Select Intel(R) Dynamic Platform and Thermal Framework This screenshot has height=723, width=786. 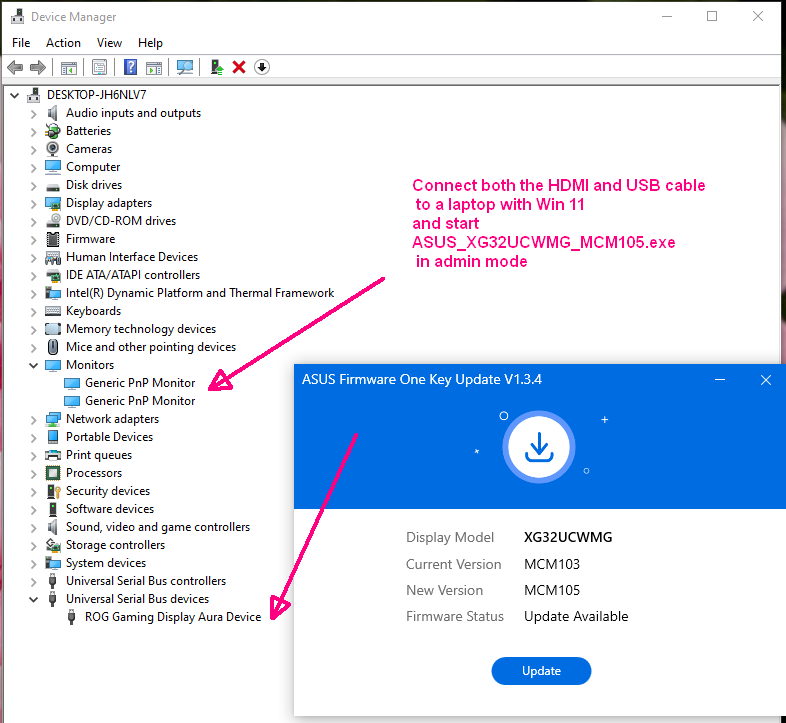[x=200, y=293]
